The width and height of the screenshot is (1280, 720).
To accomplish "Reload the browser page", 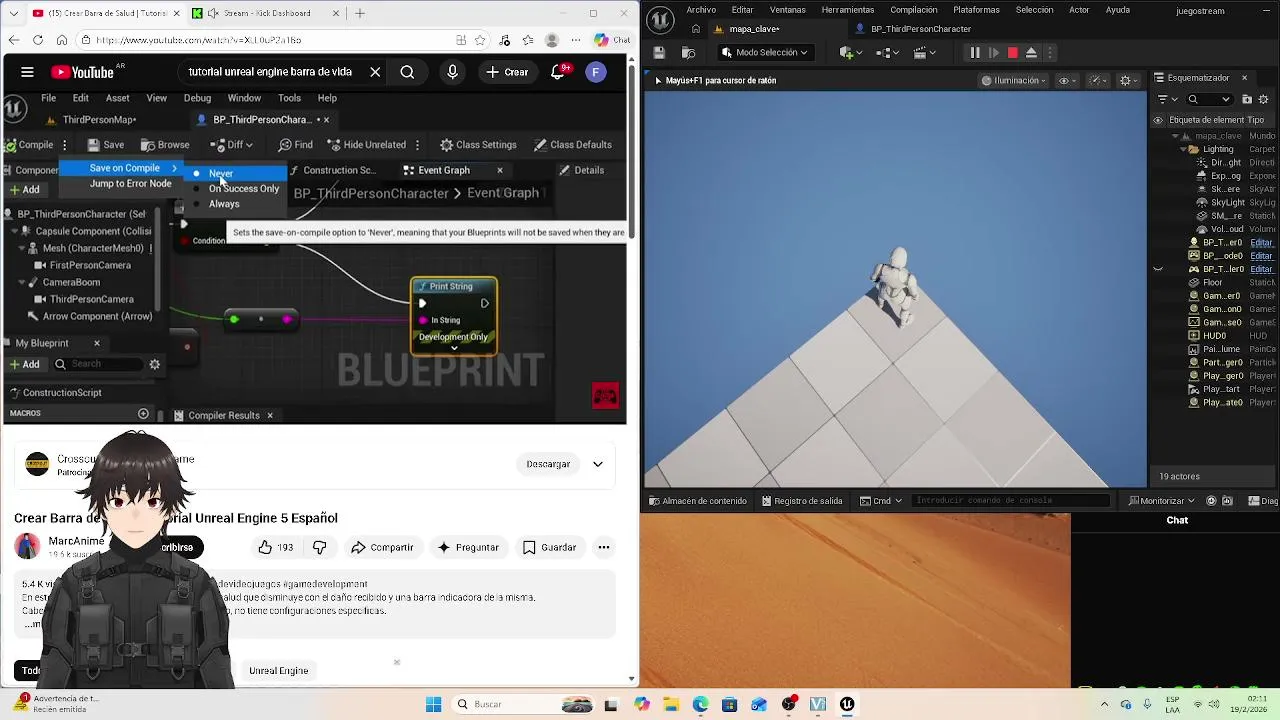I will [x=37, y=40].
